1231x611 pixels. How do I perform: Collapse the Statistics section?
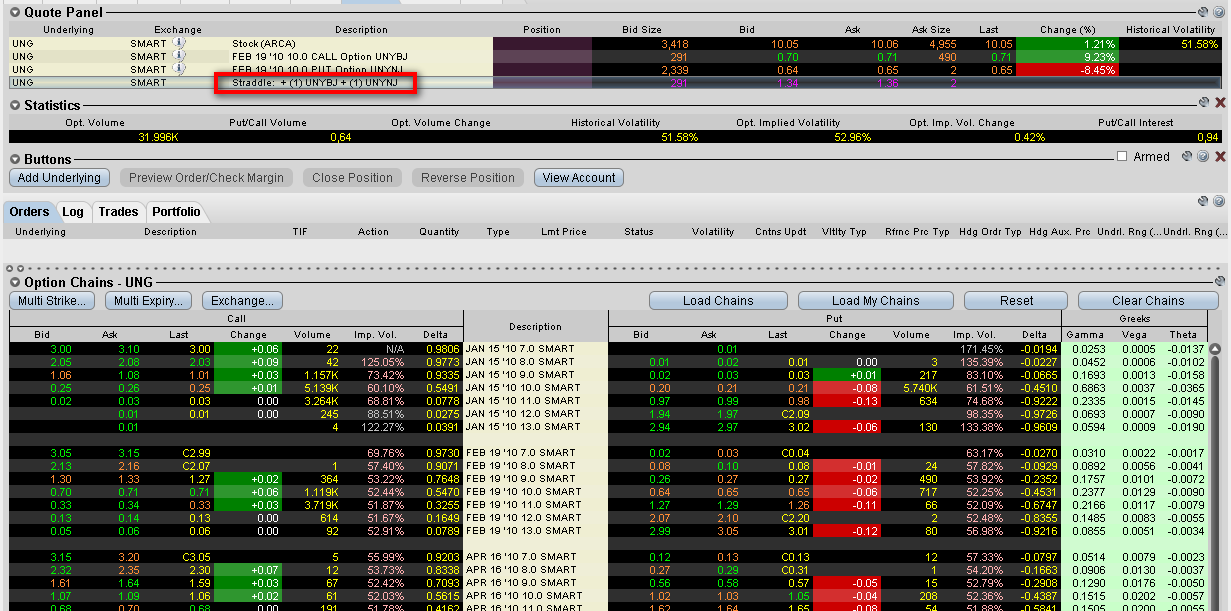pos(15,105)
